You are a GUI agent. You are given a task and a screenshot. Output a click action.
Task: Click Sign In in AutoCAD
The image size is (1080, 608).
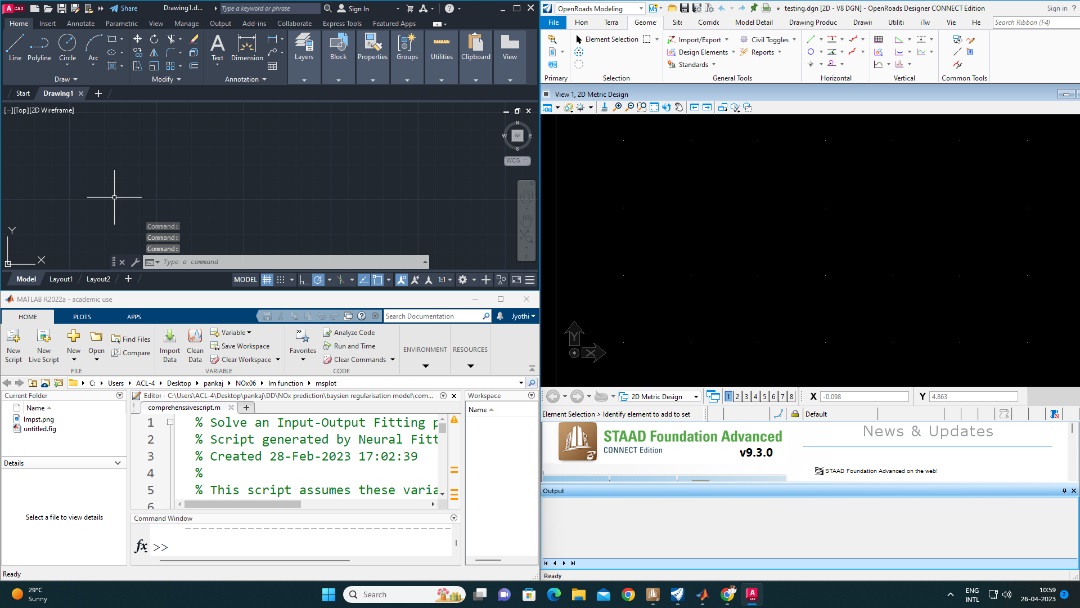353,8
